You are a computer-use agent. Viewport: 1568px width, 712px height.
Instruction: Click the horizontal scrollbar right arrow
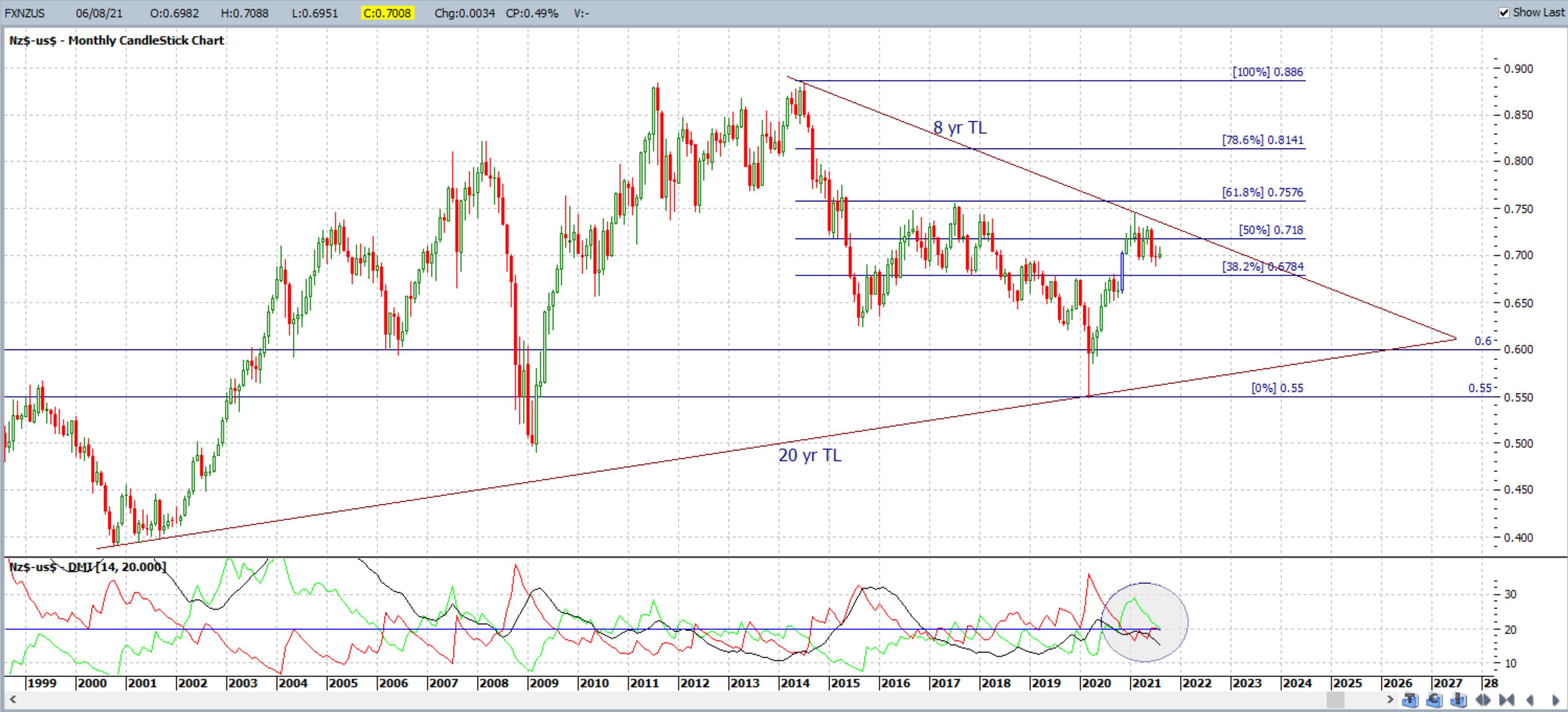click(x=1390, y=700)
